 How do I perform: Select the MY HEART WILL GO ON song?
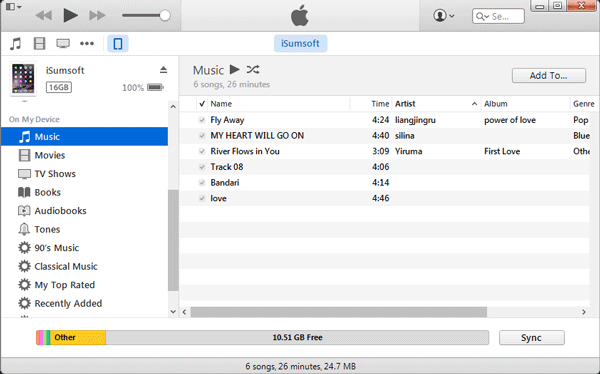[257, 136]
